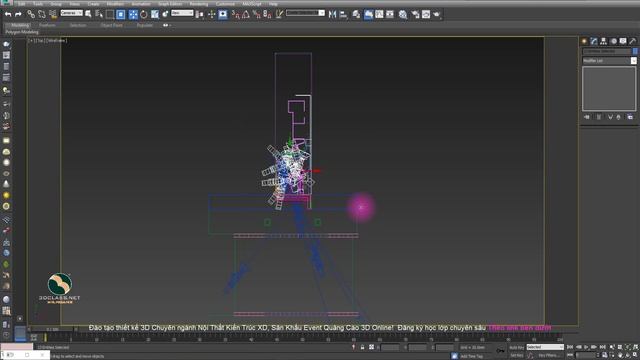Viewport: 640px width, 360px height.
Task: Toggle the Spinner Snap button
Action: coord(267,14)
